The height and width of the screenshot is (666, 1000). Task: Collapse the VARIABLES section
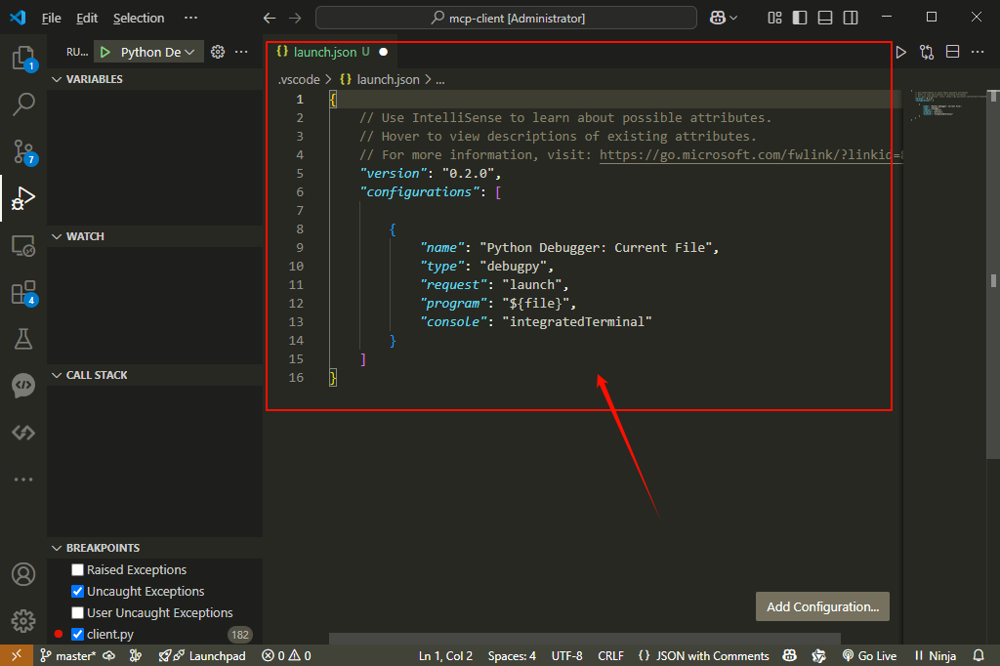94,79
